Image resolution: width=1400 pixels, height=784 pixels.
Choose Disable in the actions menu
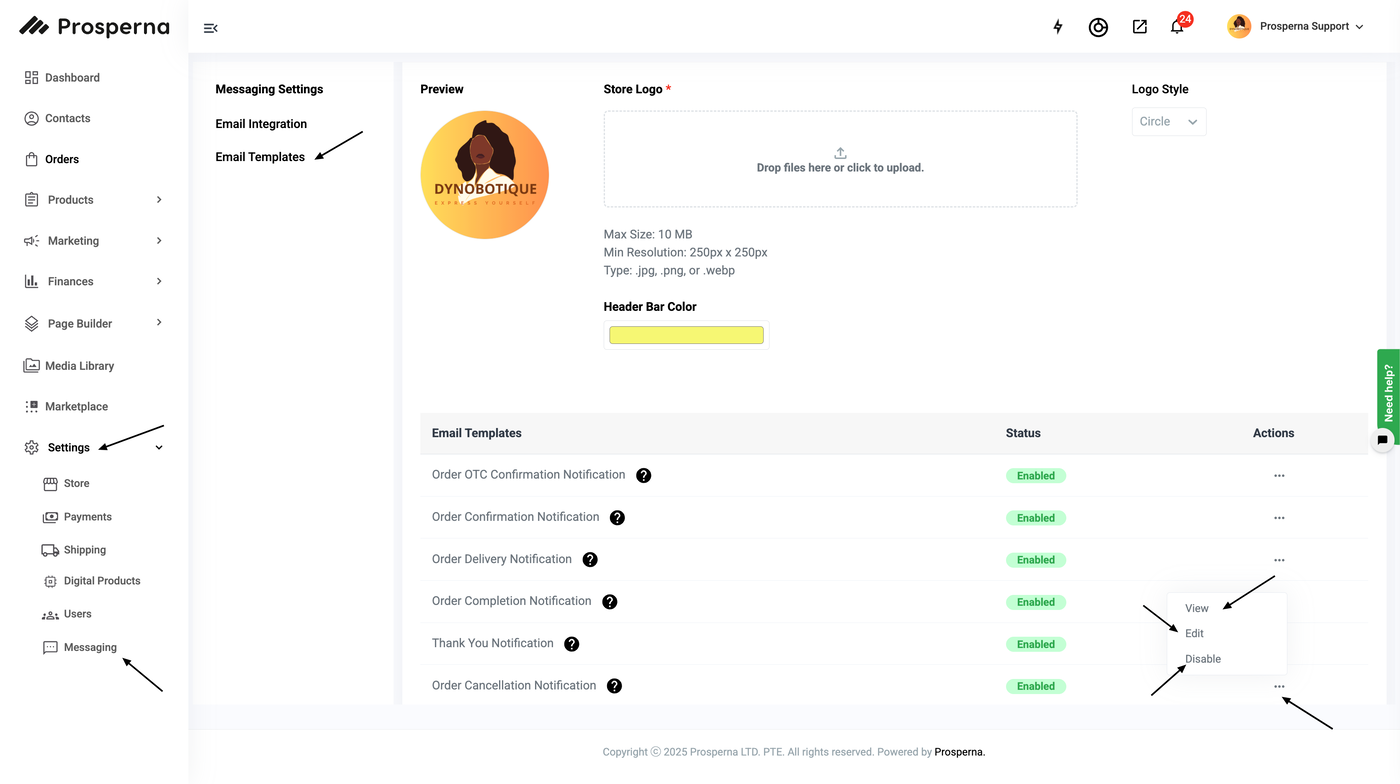coord(1203,659)
